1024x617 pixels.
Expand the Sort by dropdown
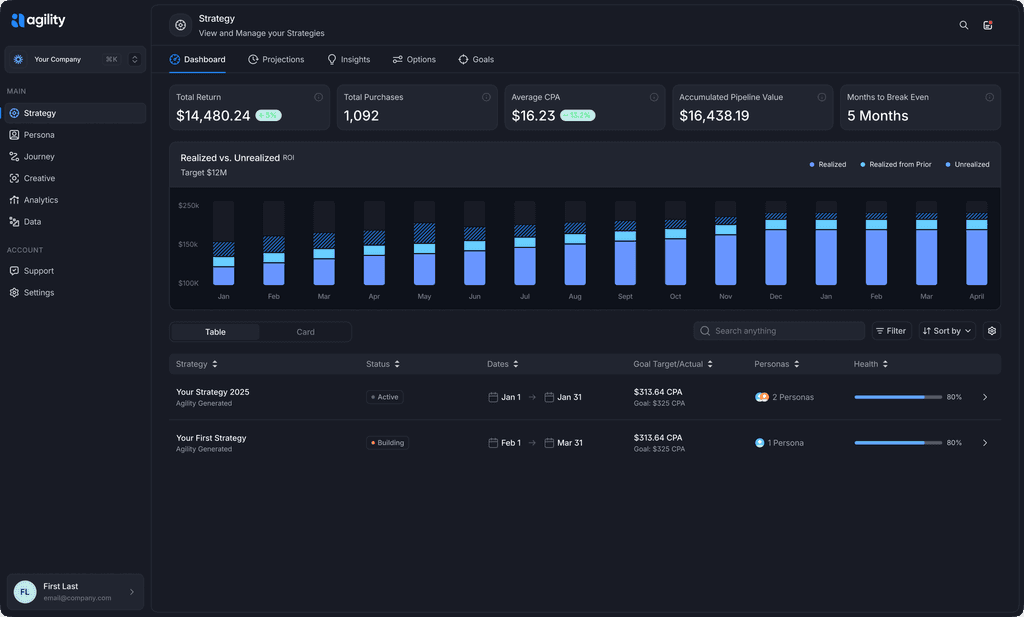(946, 331)
